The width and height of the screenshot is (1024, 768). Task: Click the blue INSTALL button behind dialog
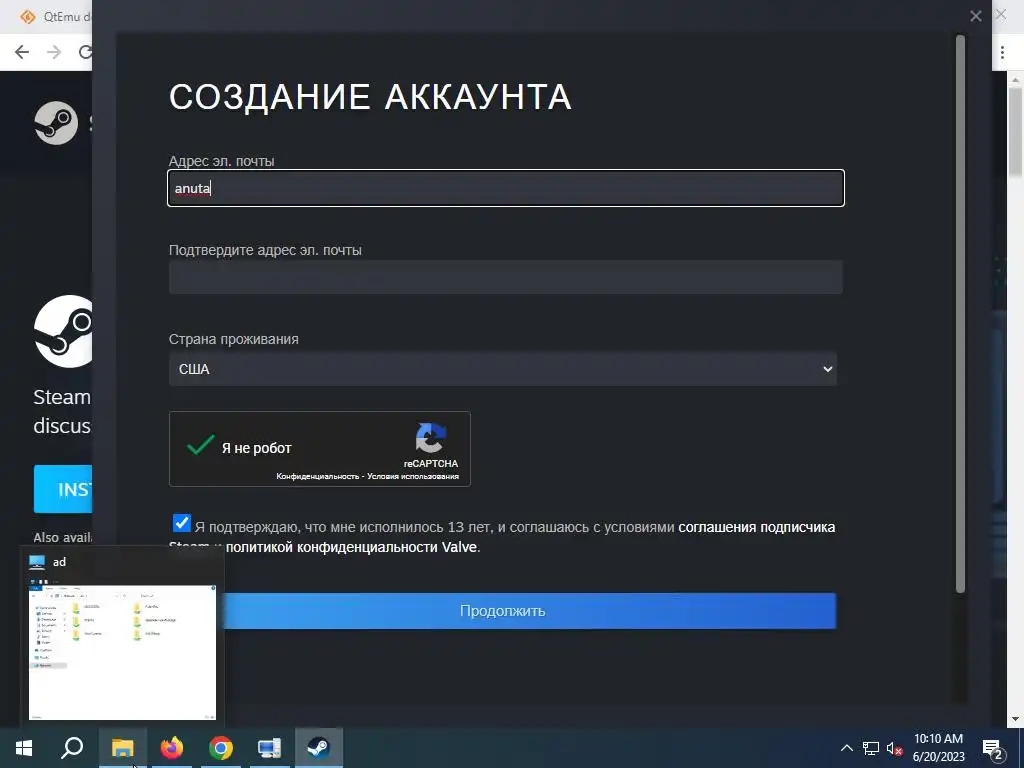coord(63,488)
